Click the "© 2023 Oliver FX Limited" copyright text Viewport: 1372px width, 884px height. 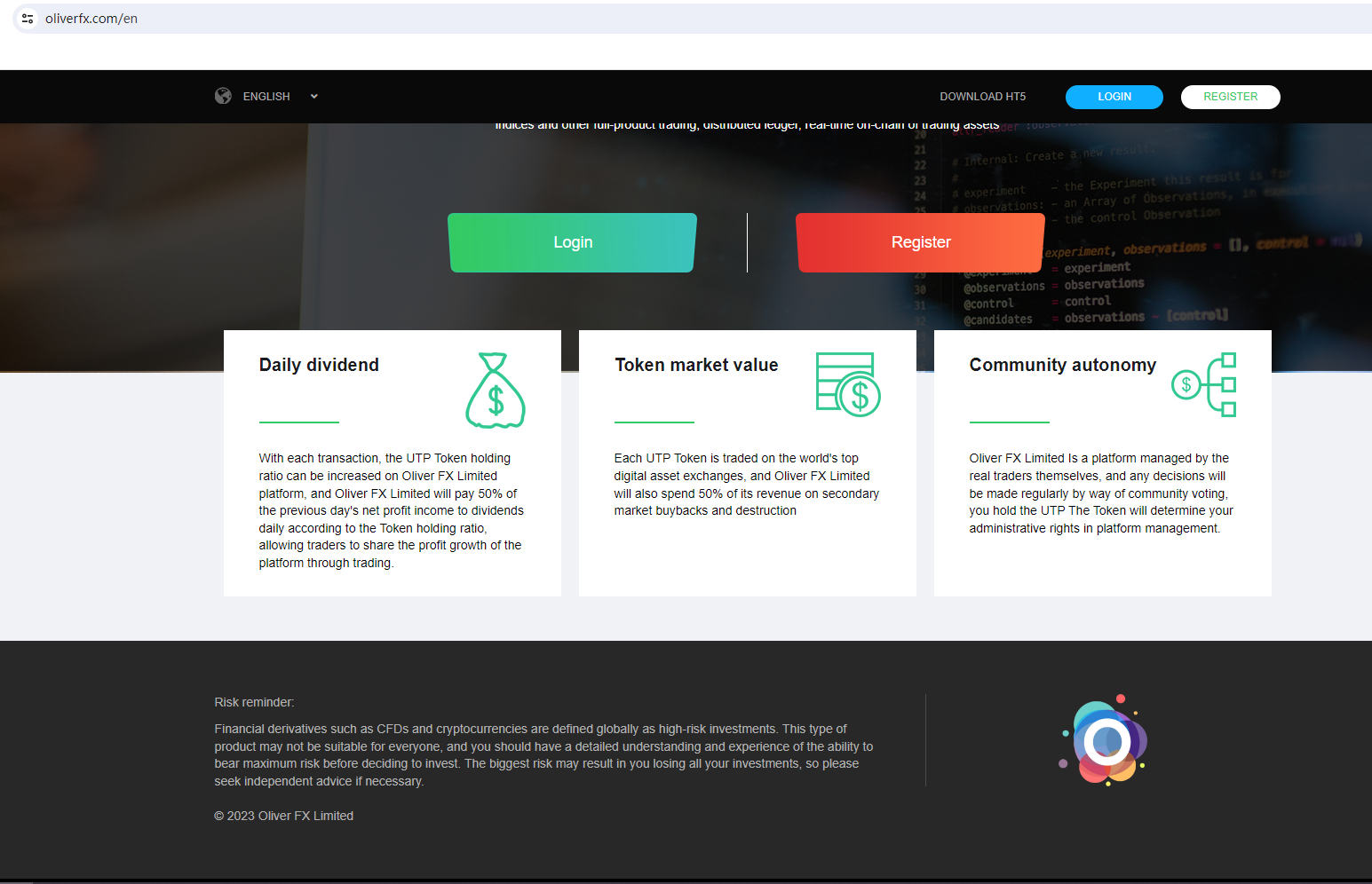click(x=284, y=816)
